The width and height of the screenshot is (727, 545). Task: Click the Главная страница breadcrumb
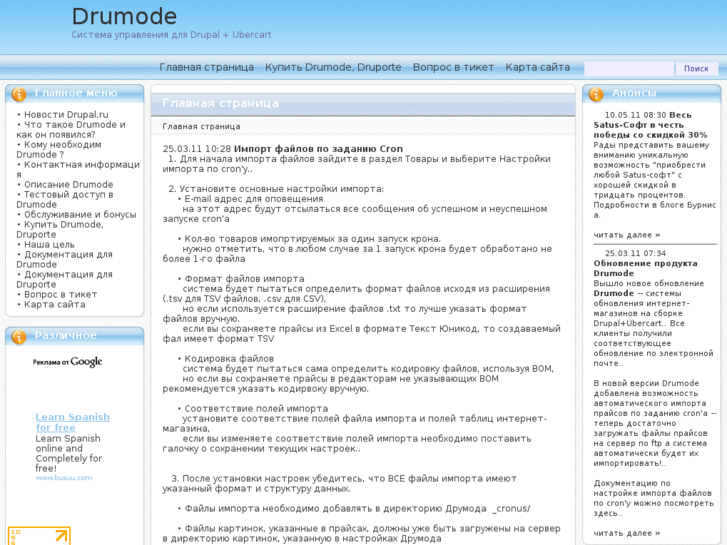(x=201, y=126)
